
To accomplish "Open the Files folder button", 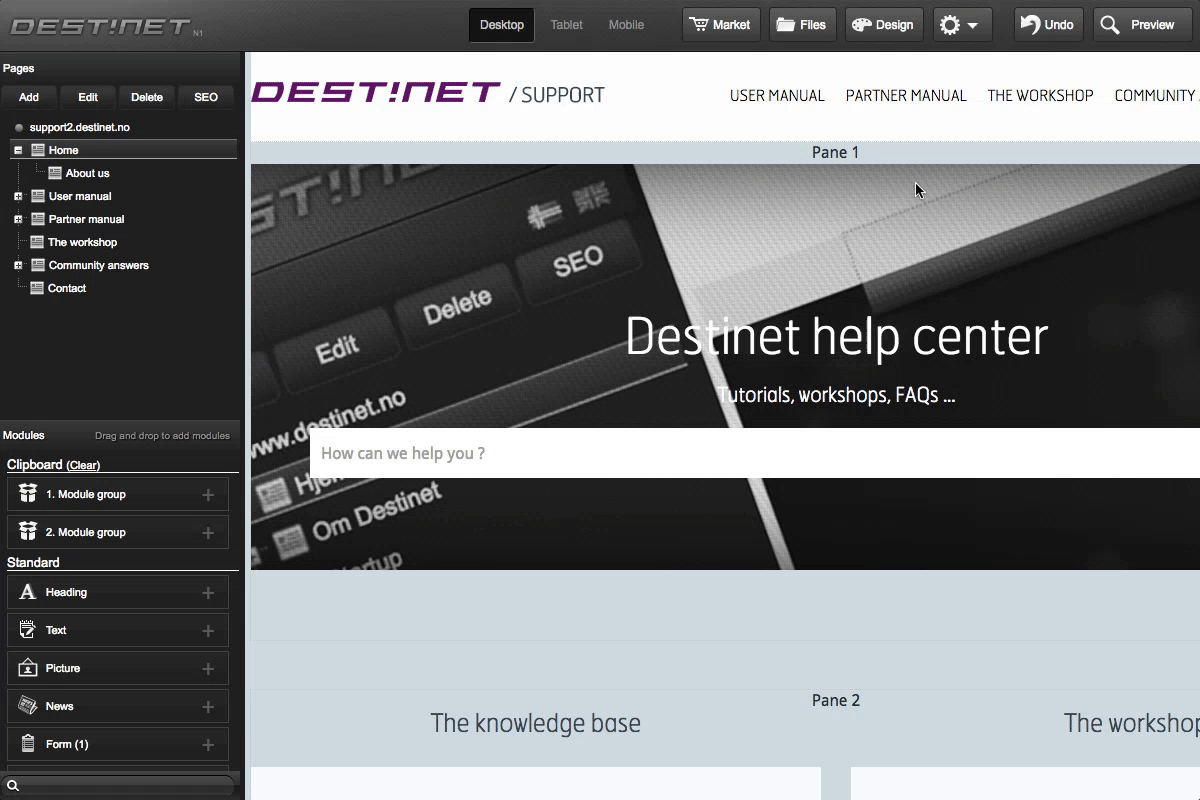I will (x=802, y=25).
